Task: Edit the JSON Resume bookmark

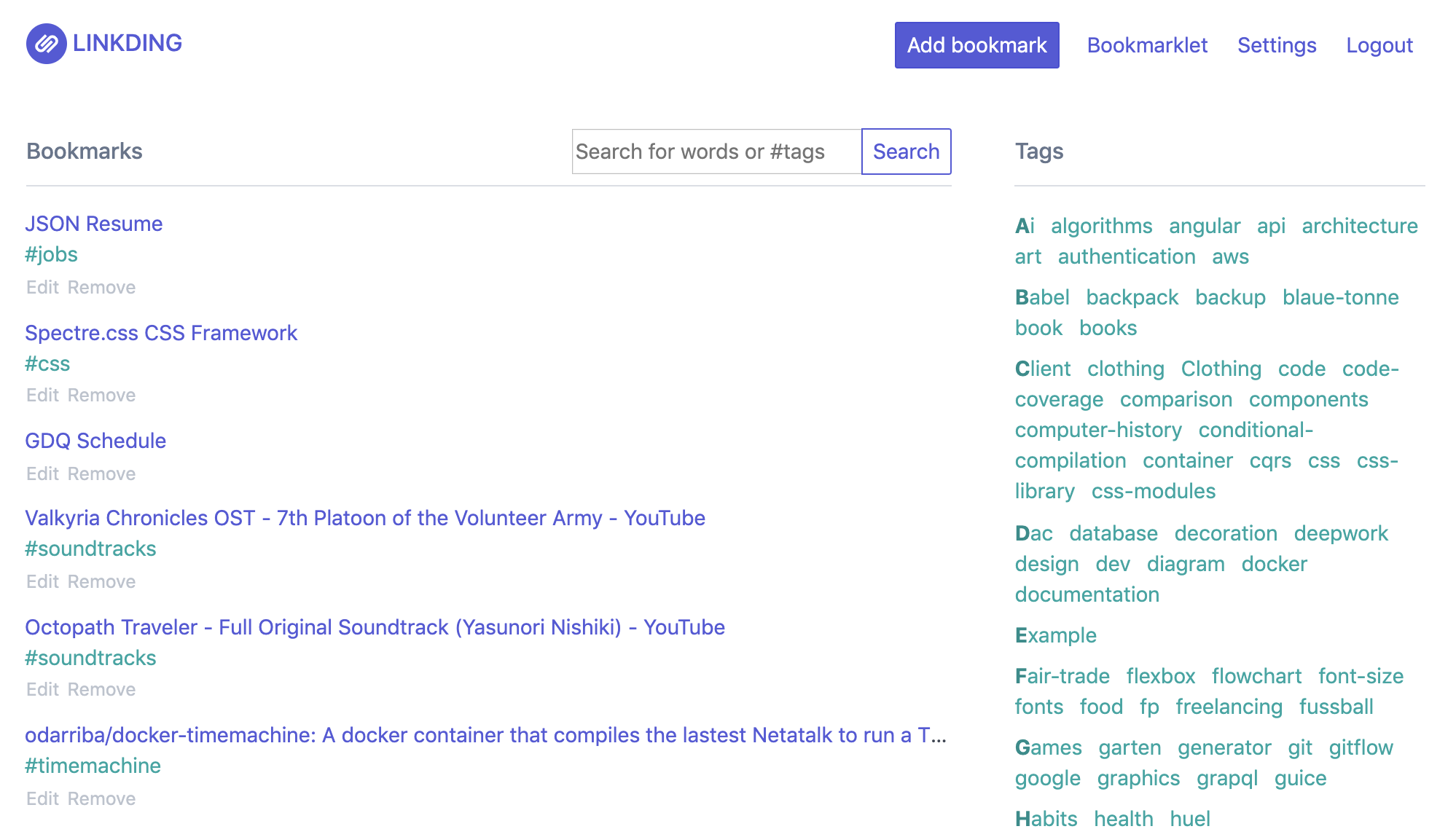Action: tap(43, 287)
